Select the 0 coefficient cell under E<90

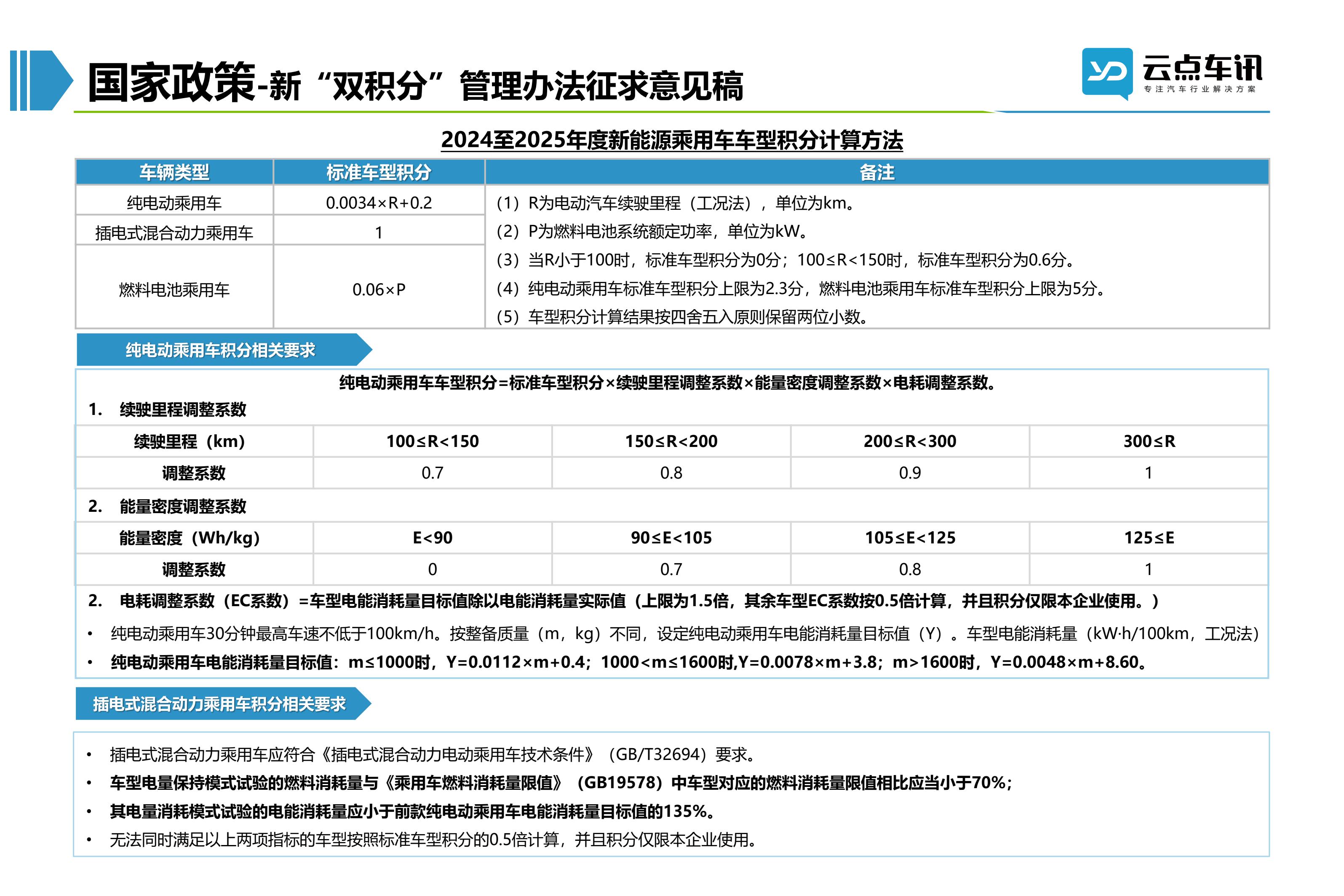tap(433, 570)
